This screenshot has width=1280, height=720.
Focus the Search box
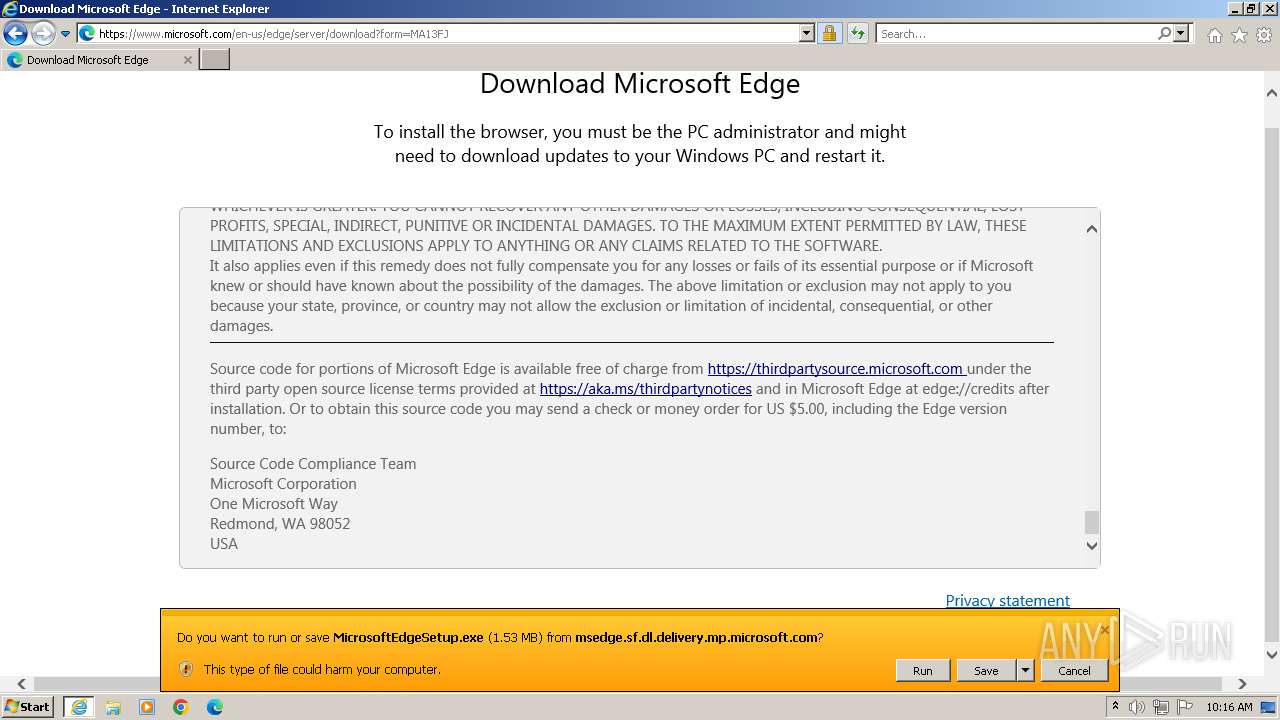tap(1017, 33)
